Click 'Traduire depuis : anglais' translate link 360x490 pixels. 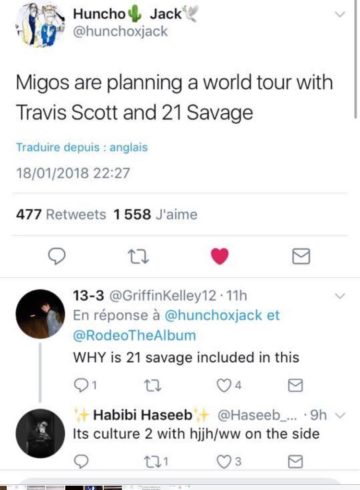click(82, 147)
